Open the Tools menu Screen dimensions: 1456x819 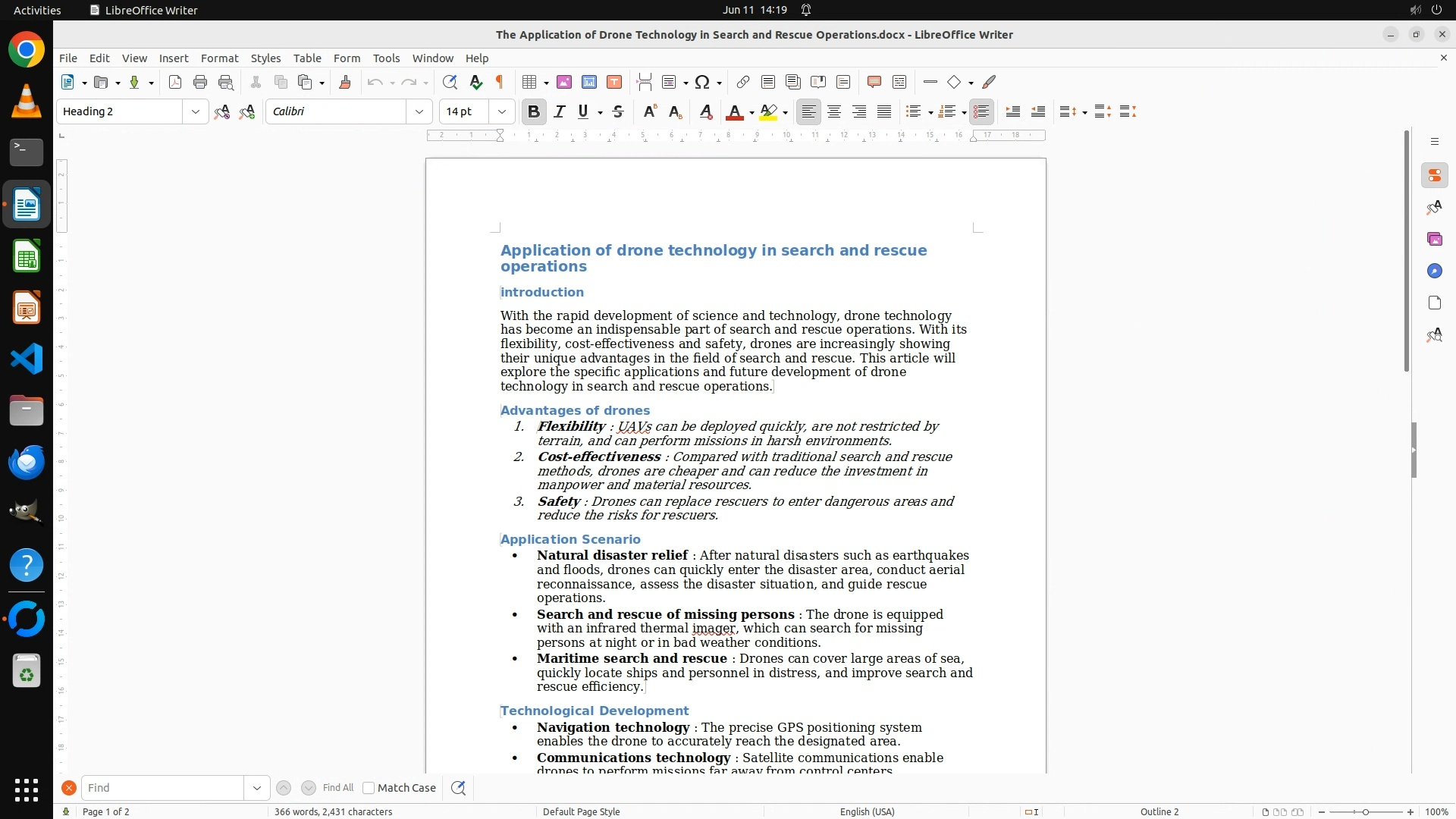[386, 58]
